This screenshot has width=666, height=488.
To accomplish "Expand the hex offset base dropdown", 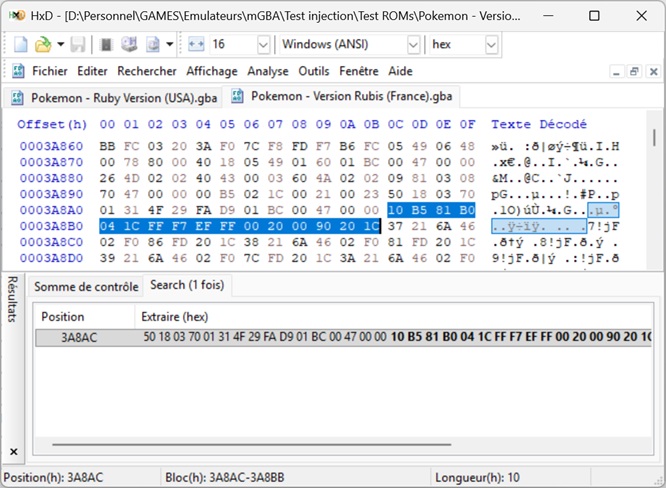I will pos(491,45).
